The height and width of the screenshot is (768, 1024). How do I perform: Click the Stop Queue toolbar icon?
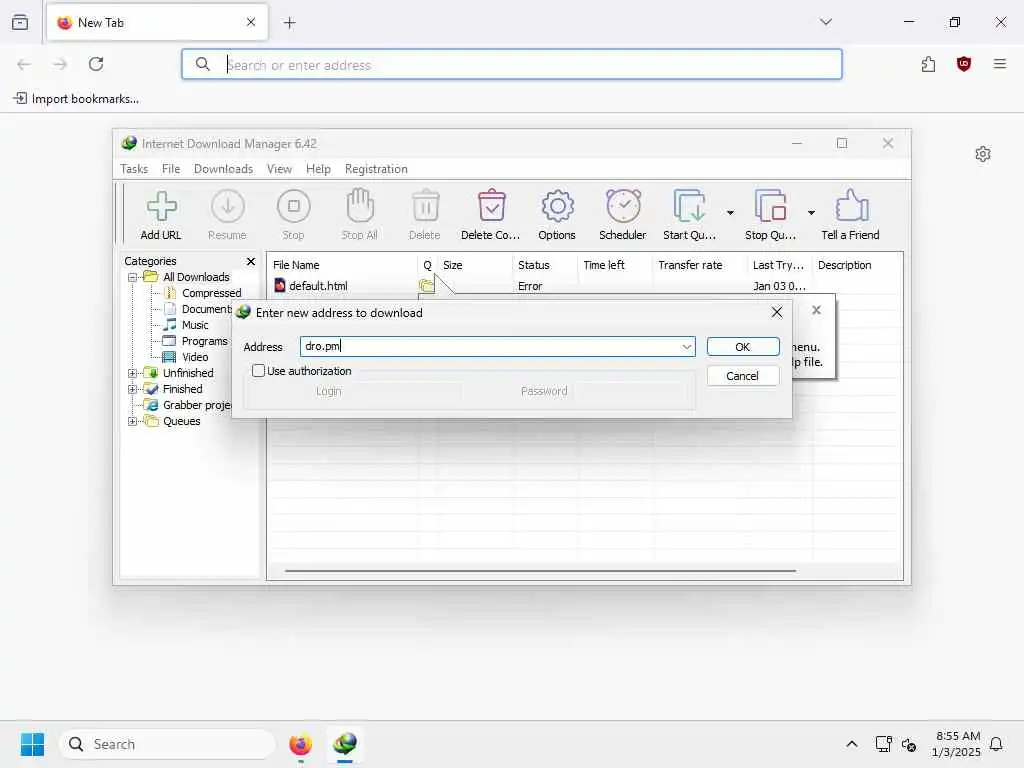point(770,206)
